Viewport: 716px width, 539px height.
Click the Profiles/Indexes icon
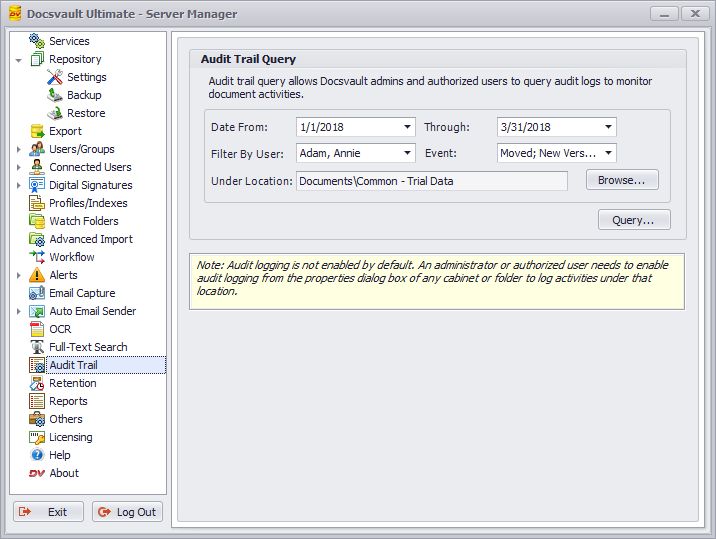(x=37, y=203)
